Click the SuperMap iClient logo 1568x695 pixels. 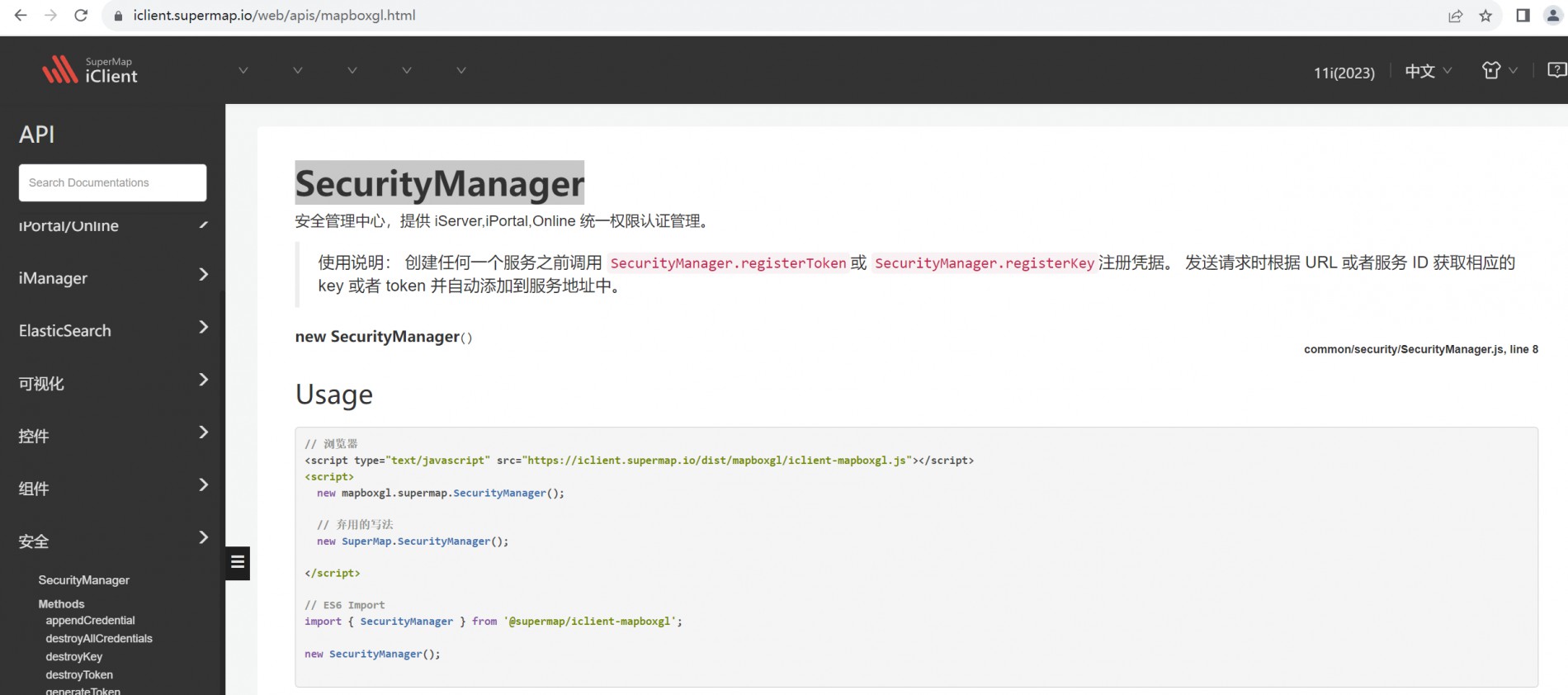[x=90, y=70]
